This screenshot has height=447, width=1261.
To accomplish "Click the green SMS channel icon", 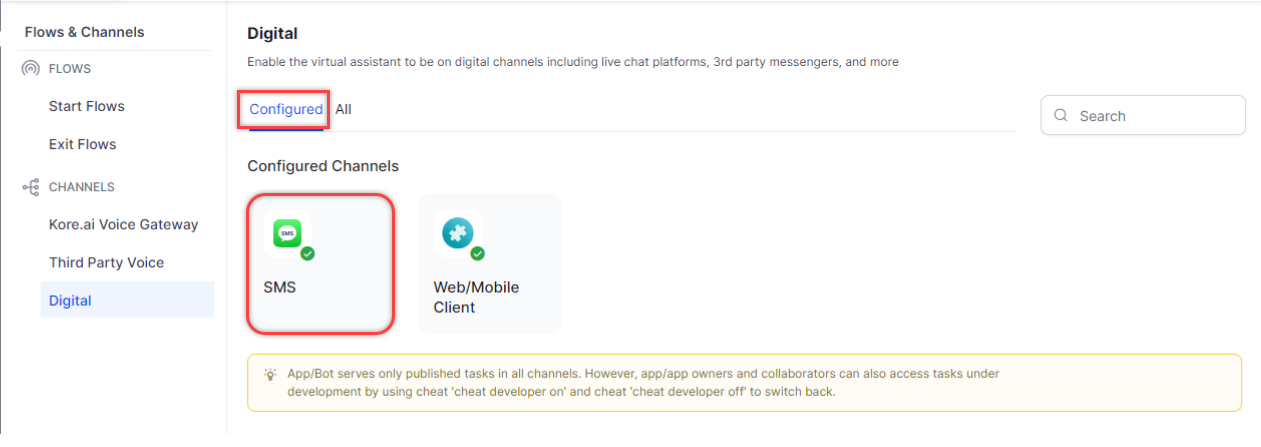I will click(x=287, y=234).
